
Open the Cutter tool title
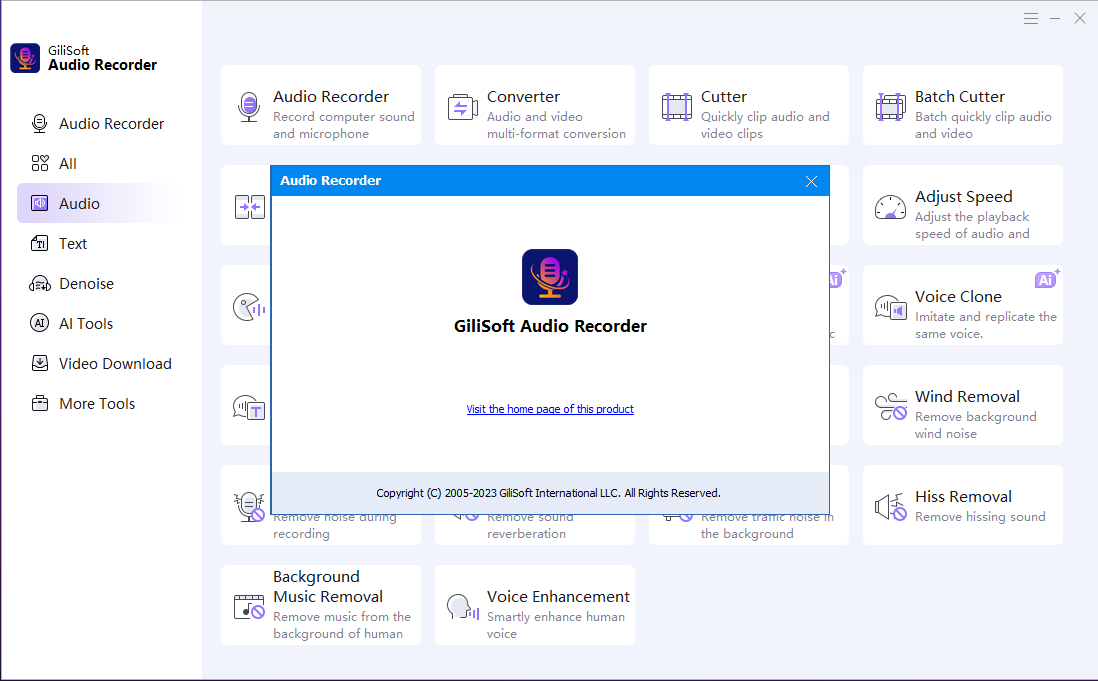click(x=723, y=97)
